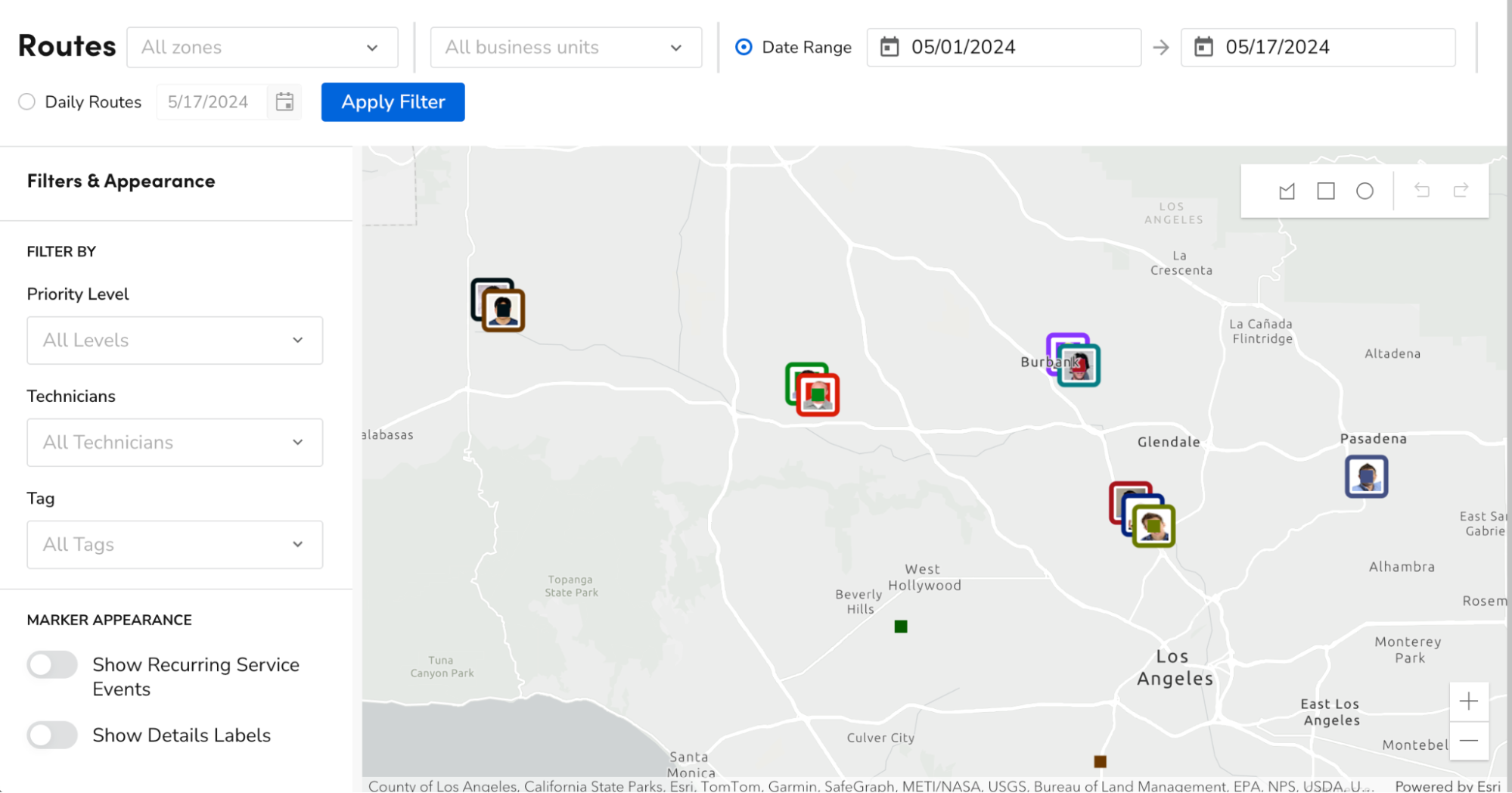Screen dimensions: 1512x793
Task: Click the West Hollywood map label
Action: (x=924, y=577)
